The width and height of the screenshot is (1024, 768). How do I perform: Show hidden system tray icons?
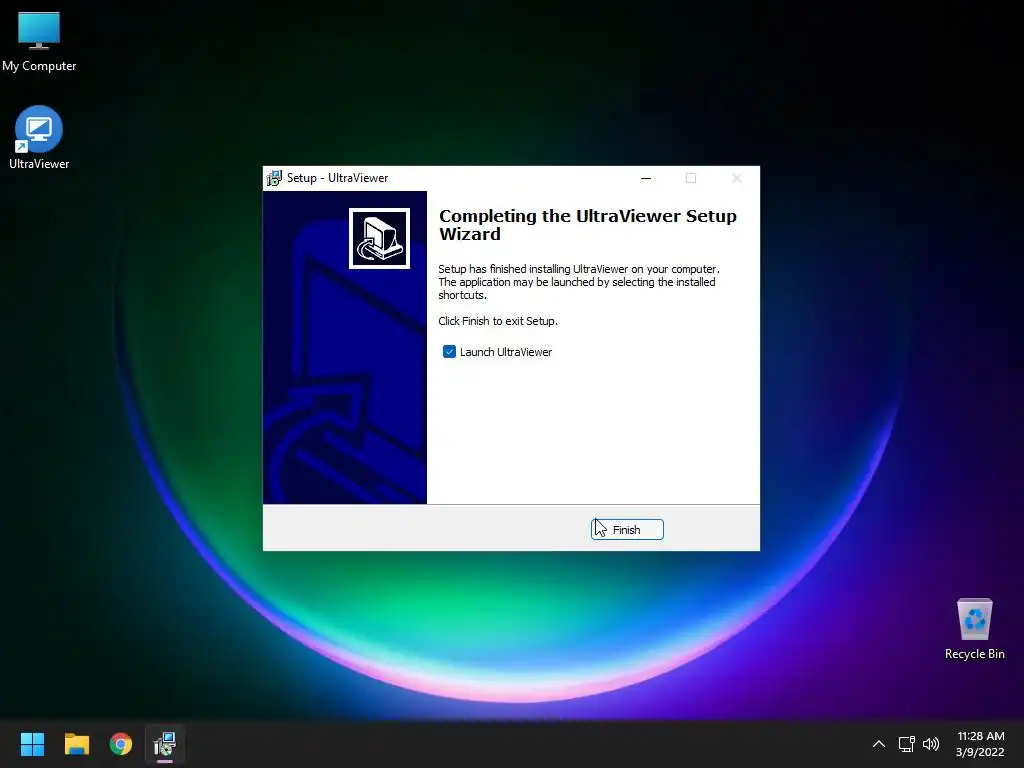point(879,744)
